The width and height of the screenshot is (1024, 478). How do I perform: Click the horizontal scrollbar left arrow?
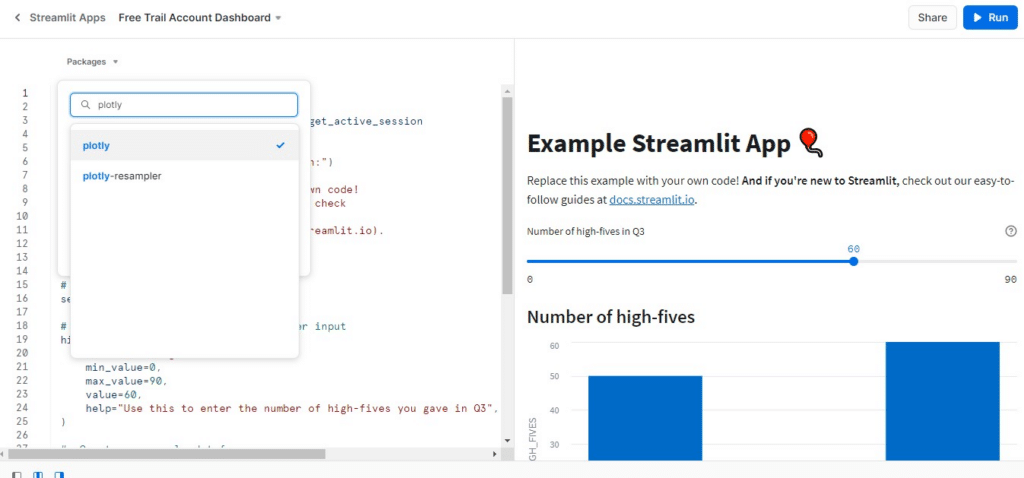point(3,453)
